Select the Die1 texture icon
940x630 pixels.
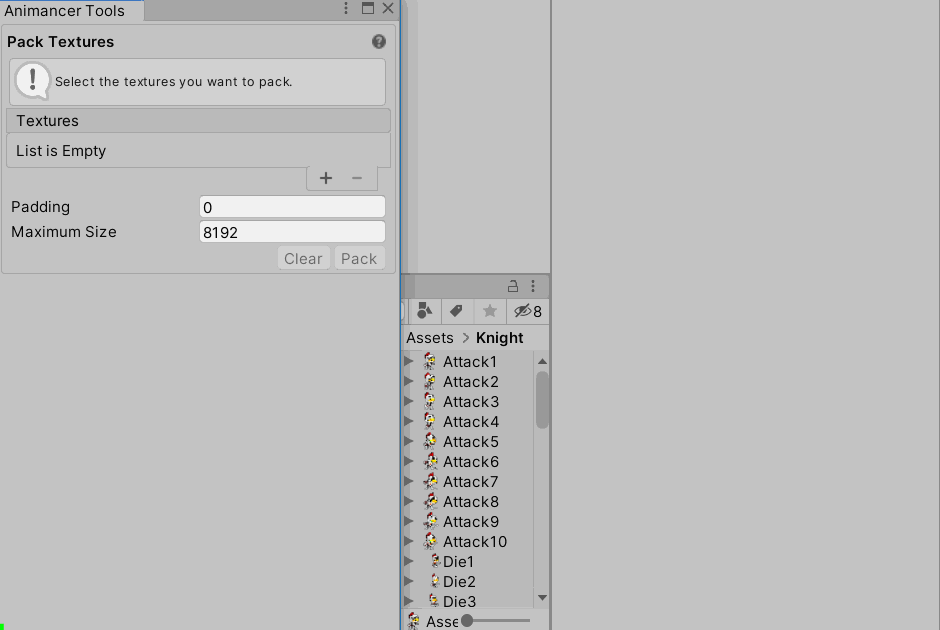[436, 561]
